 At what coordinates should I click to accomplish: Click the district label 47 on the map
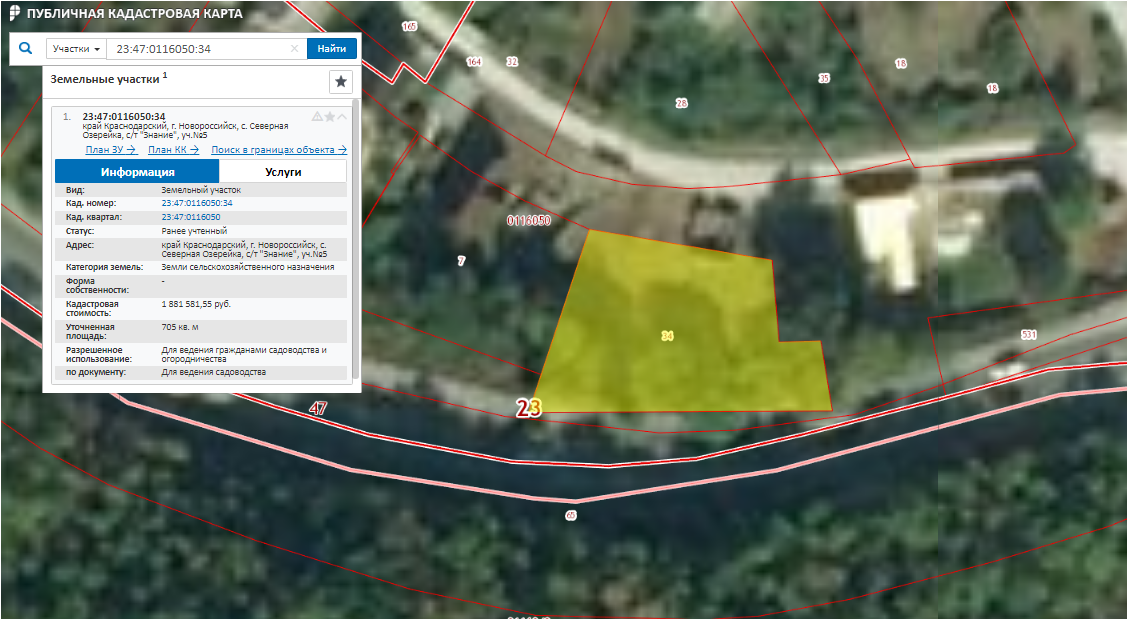click(318, 409)
